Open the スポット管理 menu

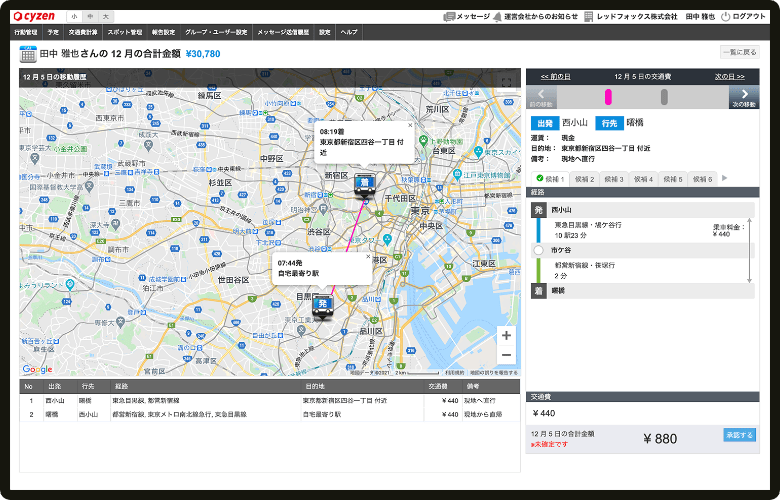coord(125,32)
